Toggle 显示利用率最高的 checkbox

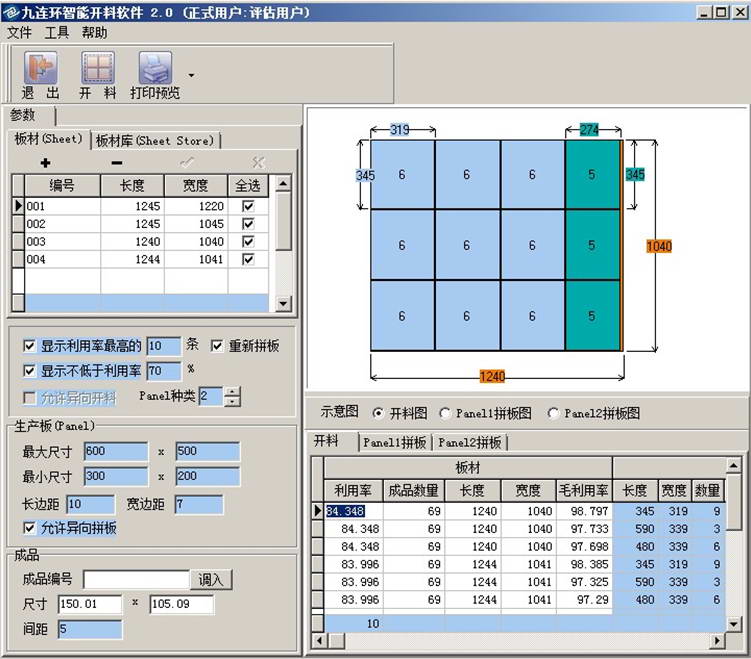coord(29,346)
